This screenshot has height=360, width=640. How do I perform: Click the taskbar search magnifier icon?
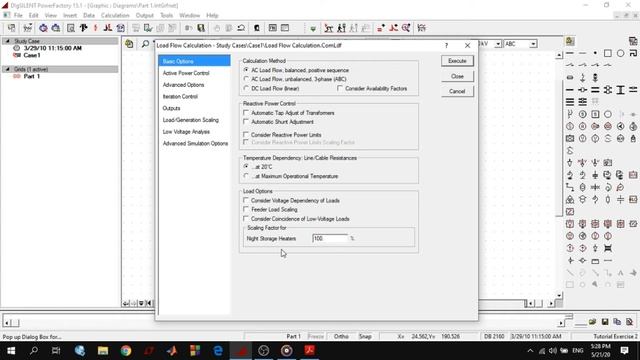click(x=34, y=351)
